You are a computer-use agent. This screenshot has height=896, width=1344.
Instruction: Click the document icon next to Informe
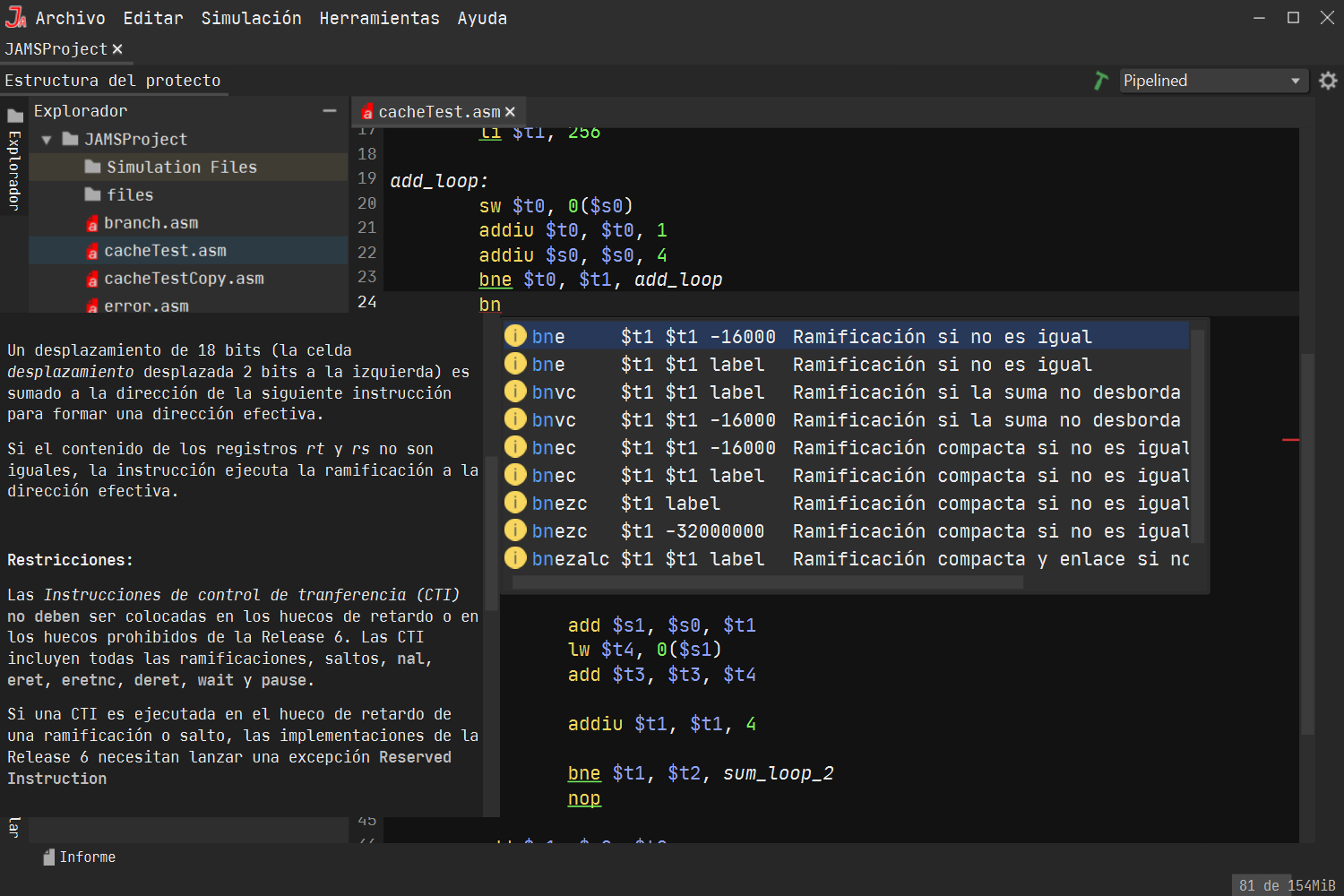tap(49, 857)
